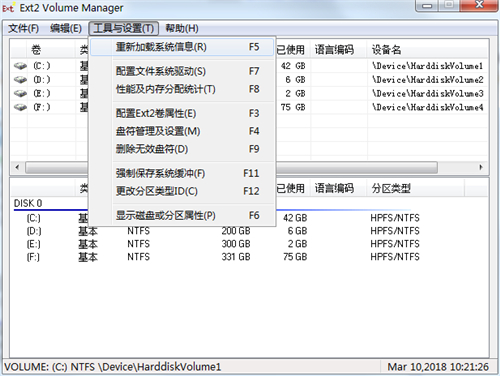Click the horizontal scrollbar right arrow
Image resolution: width=500 pixels, height=376 pixels.
(481, 167)
